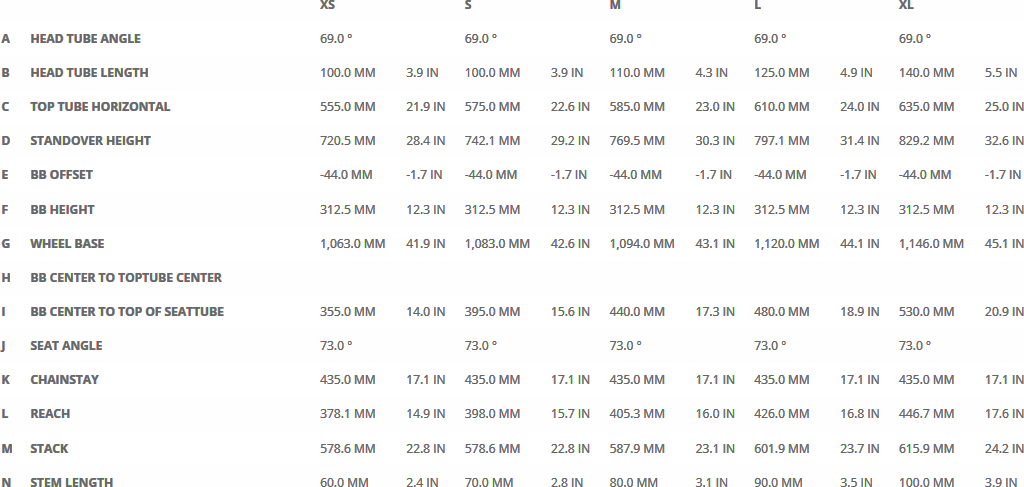Click the STANDOVER HEIGHT row label
The image size is (1024, 487).
(x=90, y=141)
